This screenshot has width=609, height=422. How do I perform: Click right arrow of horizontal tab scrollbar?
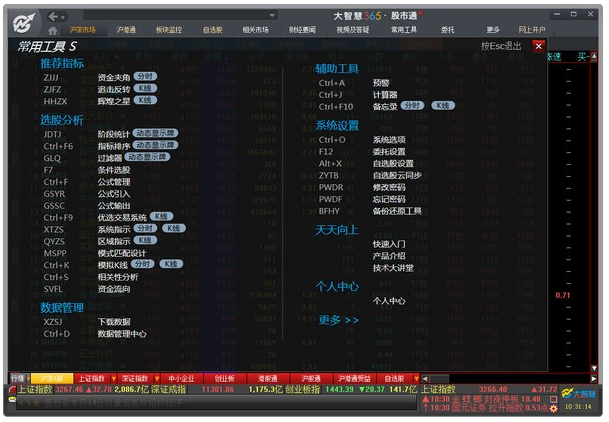[594, 378]
